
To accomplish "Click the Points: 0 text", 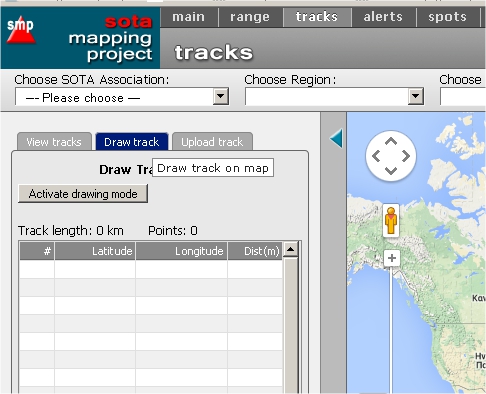I will point(173,231).
